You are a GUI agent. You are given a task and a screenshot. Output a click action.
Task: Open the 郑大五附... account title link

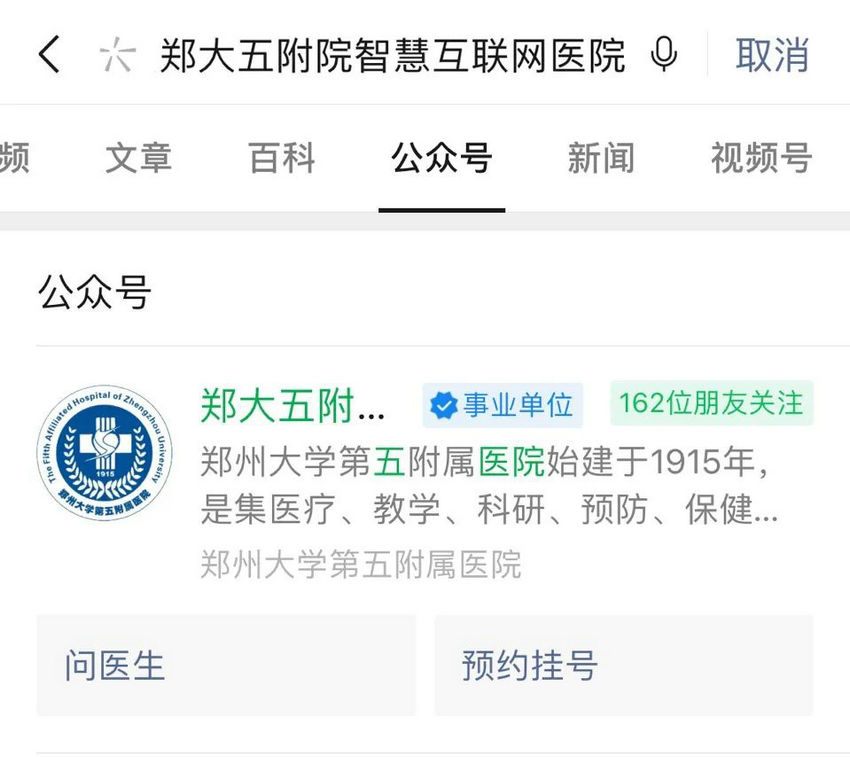[293, 406]
